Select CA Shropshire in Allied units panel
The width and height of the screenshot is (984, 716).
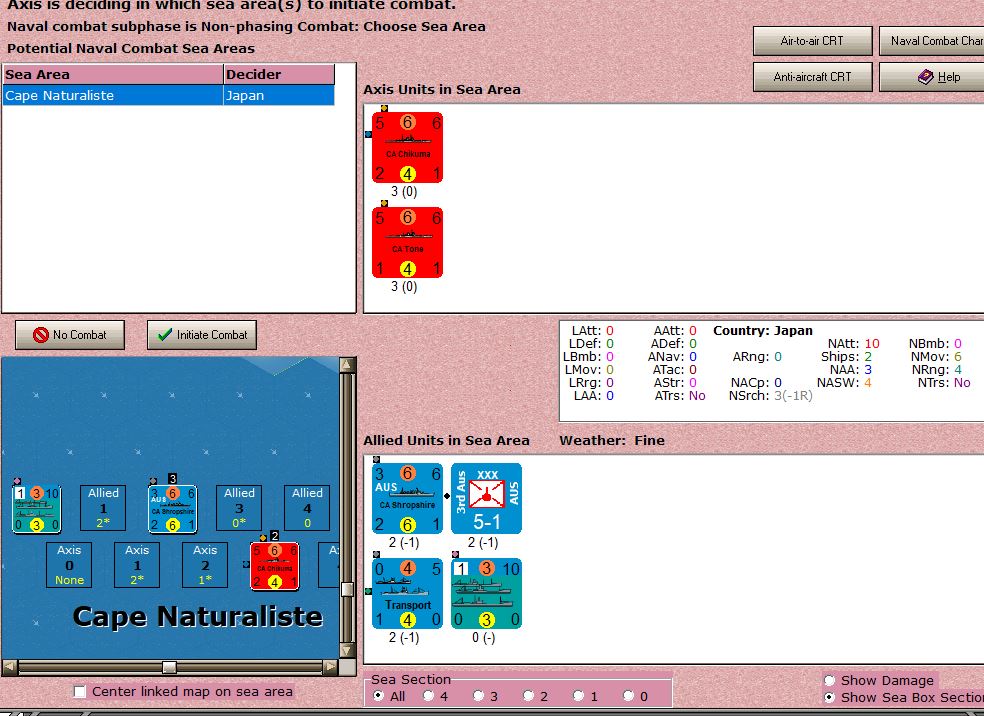click(x=407, y=498)
